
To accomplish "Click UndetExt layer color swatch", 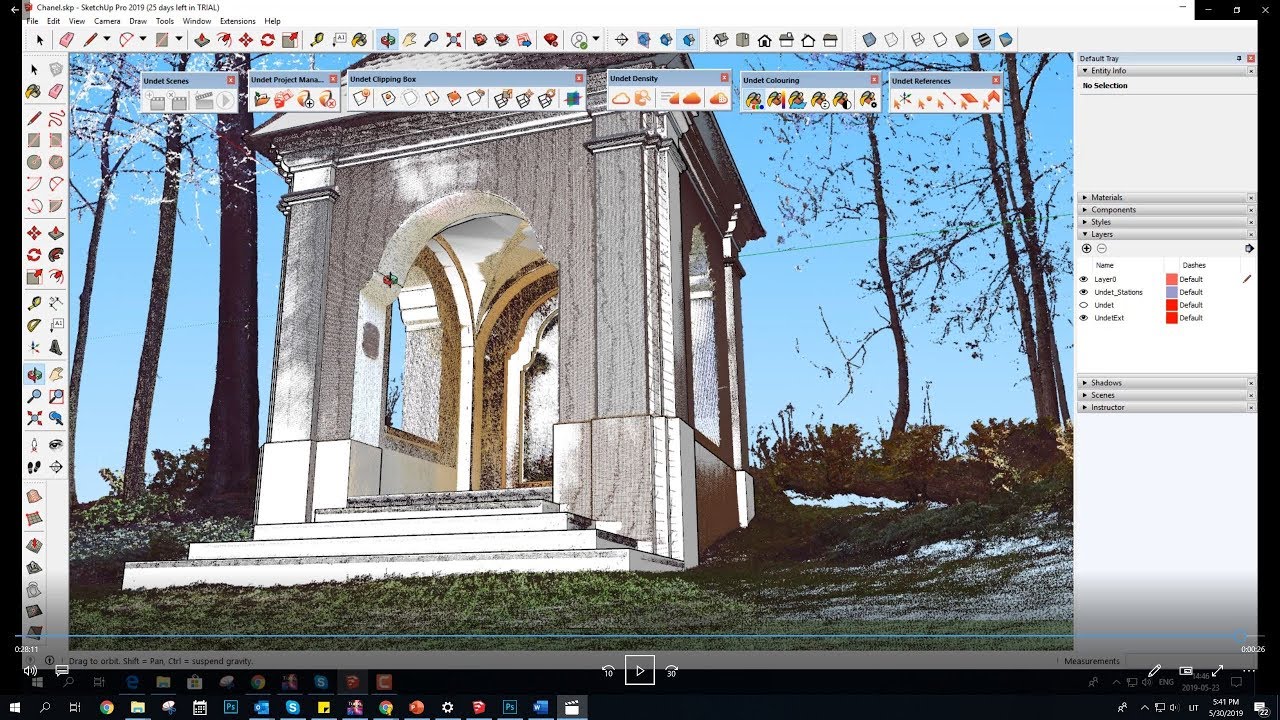I will pyautogui.click(x=1172, y=318).
